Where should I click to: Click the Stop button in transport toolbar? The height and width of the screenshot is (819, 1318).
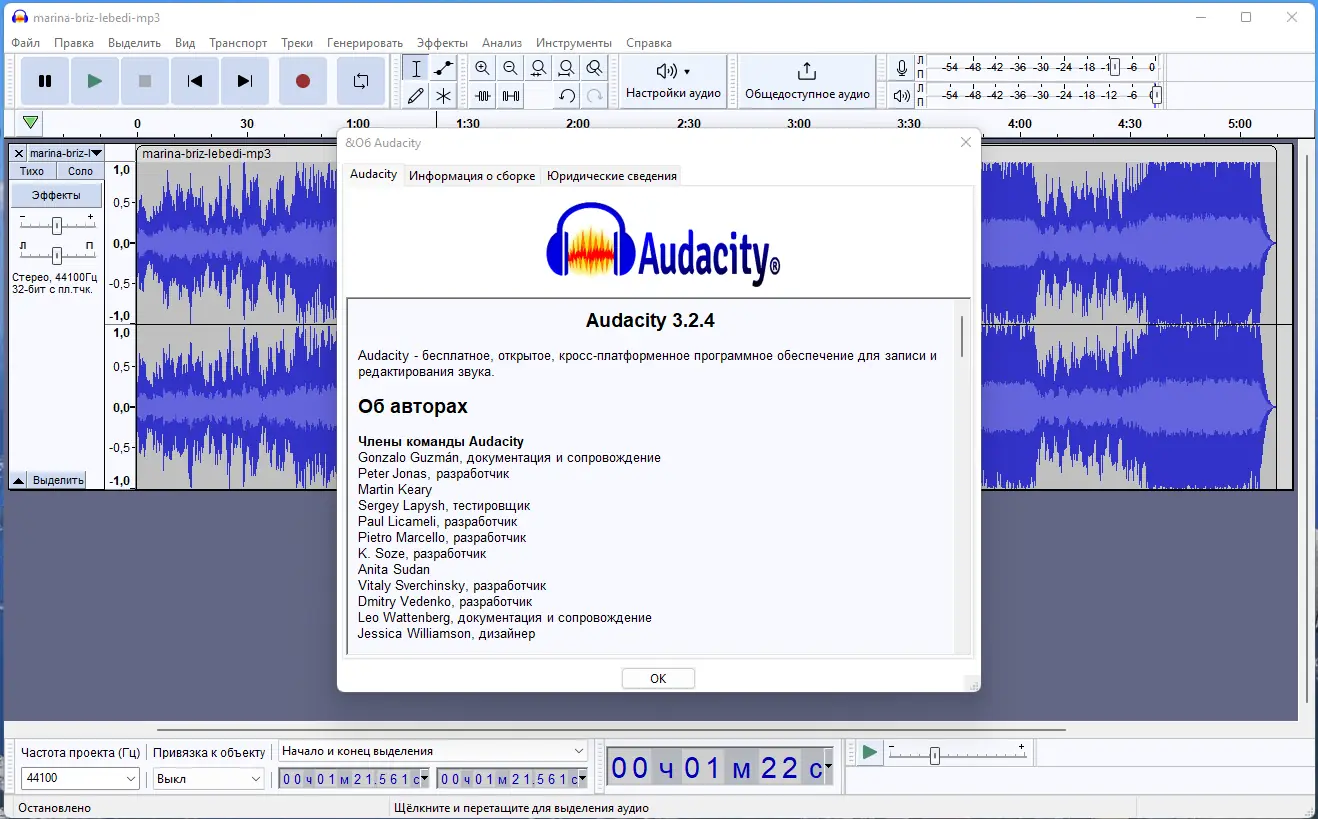(x=145, y=81)
